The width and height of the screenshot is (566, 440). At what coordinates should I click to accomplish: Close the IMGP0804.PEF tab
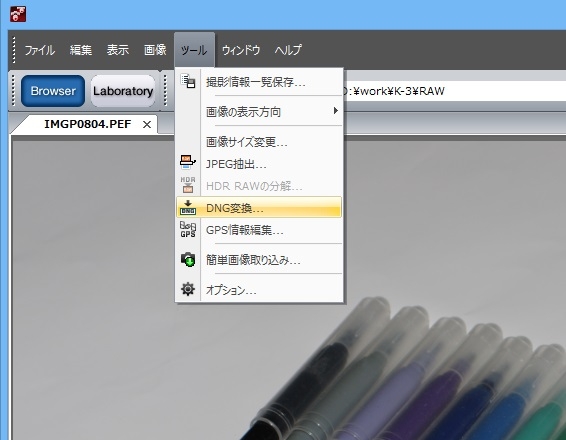[x=147, y=125]
